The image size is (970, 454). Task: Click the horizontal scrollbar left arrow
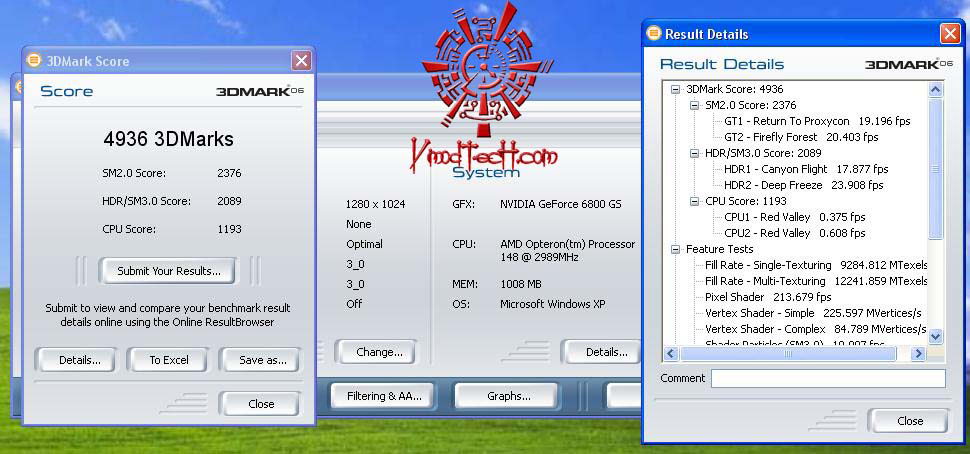tap(671, 354)
